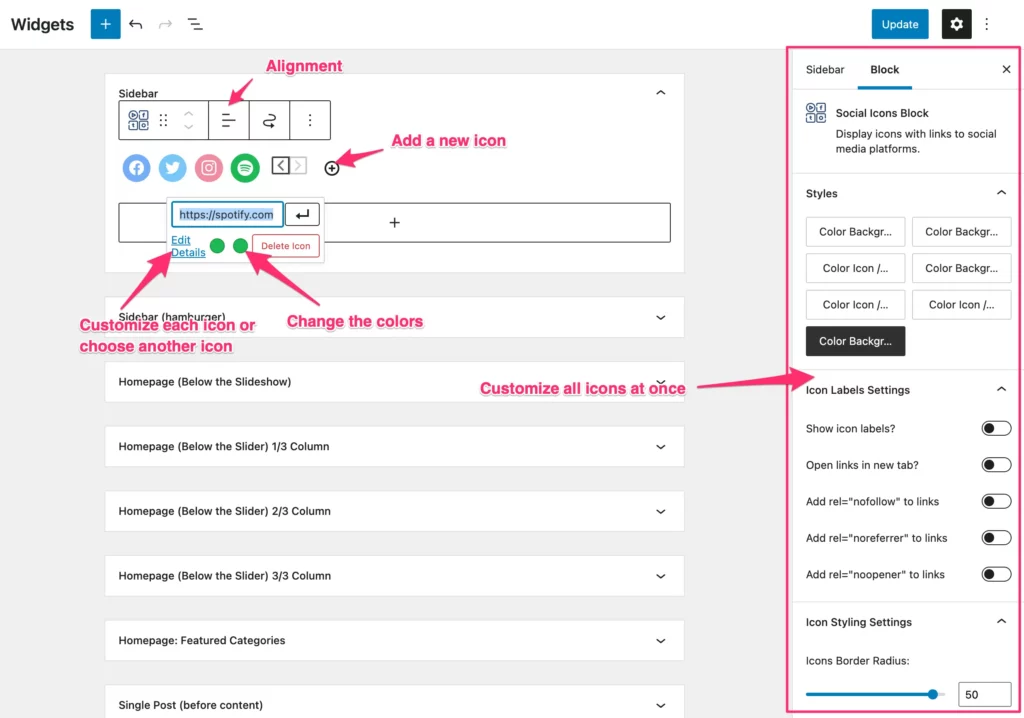Collapse Icon Labels Settings section
The image size is (1024, 718).
pyautogui.click(x=1000, y=389)
